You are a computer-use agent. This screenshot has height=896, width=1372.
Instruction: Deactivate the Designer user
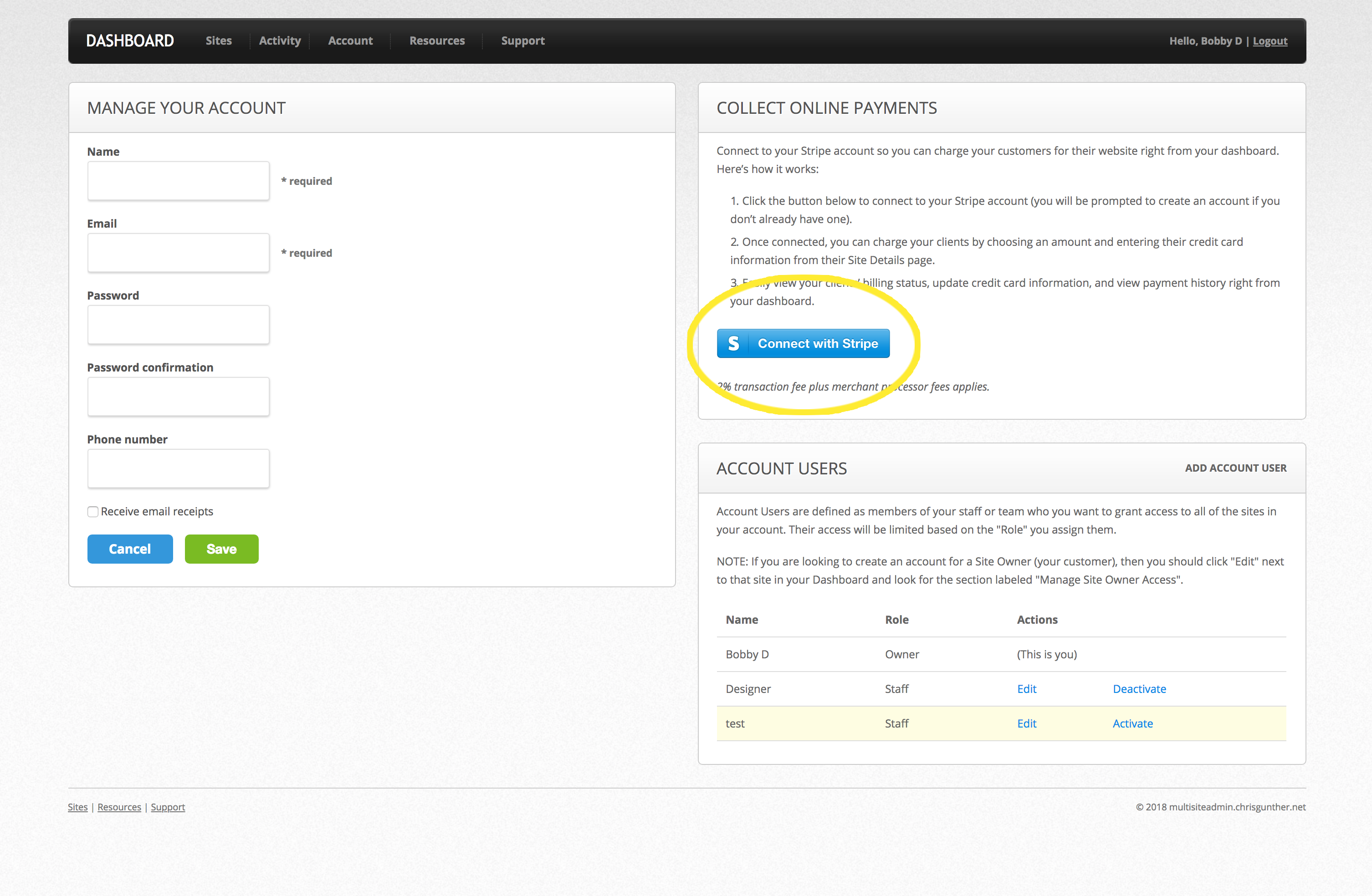click(1139, 689)
